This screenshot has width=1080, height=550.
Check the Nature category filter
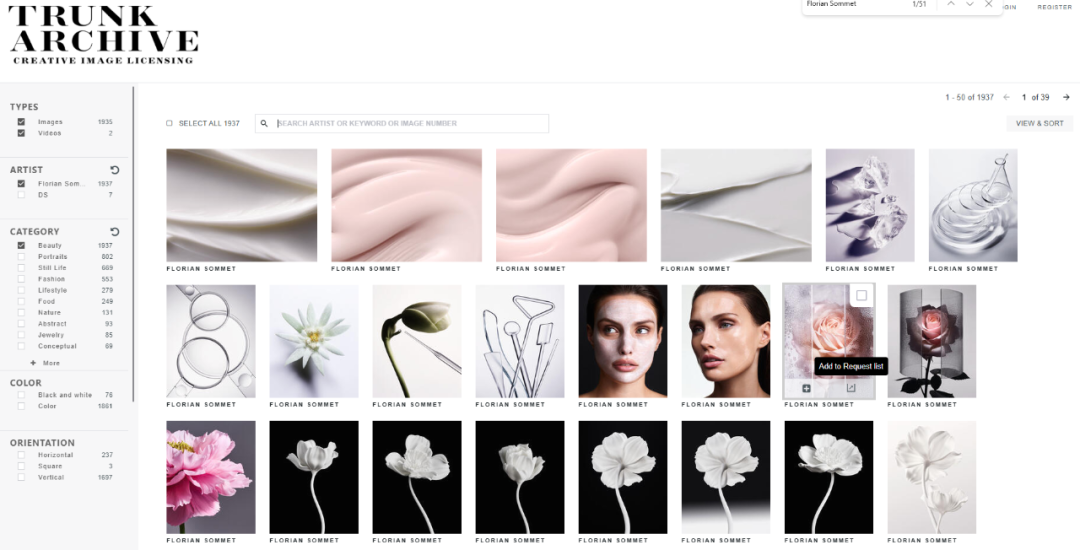click(21, 313)
